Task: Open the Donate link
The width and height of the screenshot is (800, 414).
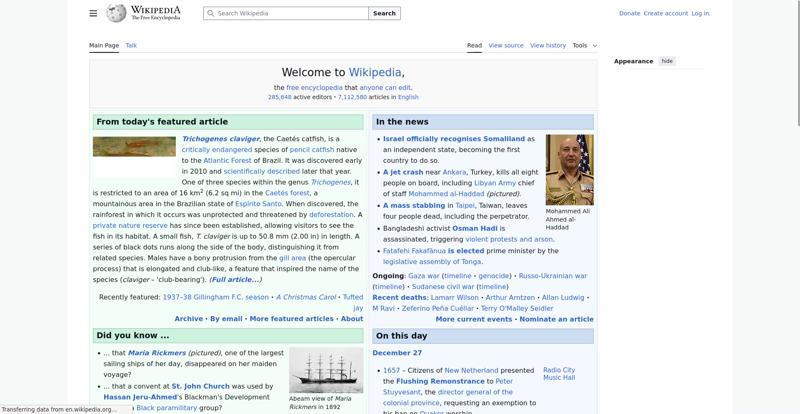Action: point(629,13)
